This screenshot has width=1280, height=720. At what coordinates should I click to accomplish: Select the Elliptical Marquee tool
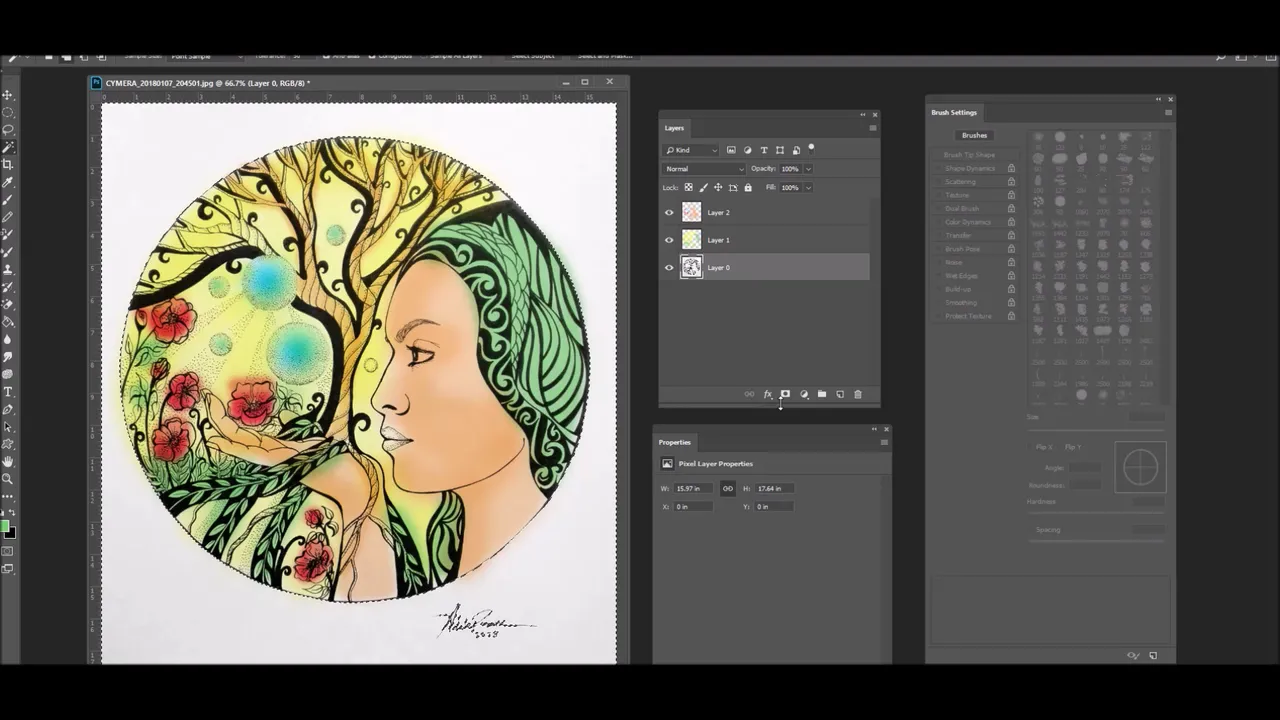(8, 112)
